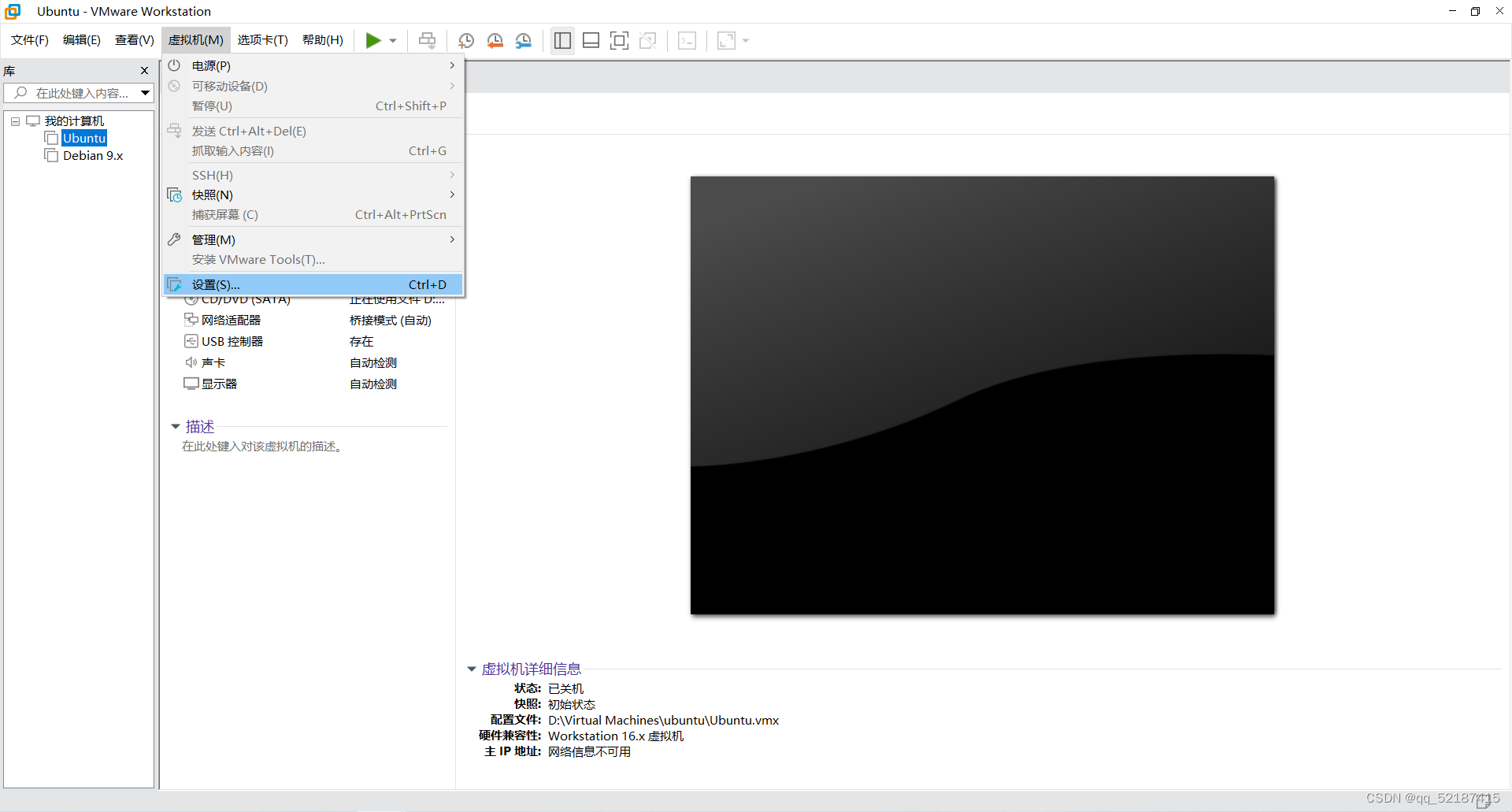Open 快照(N) submenu
The height and width of the screenshot is (812, 1512).
tap(313, 195)
